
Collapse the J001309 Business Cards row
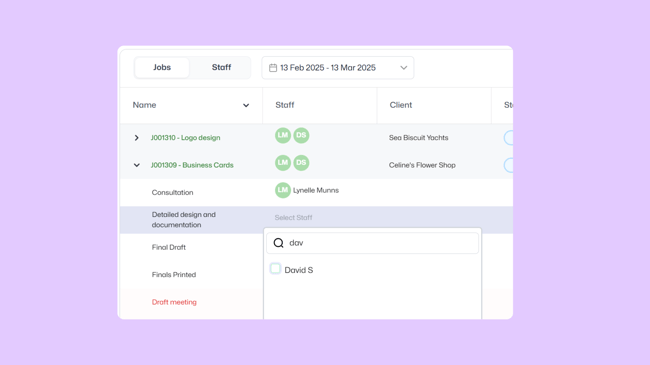[136, 165]
